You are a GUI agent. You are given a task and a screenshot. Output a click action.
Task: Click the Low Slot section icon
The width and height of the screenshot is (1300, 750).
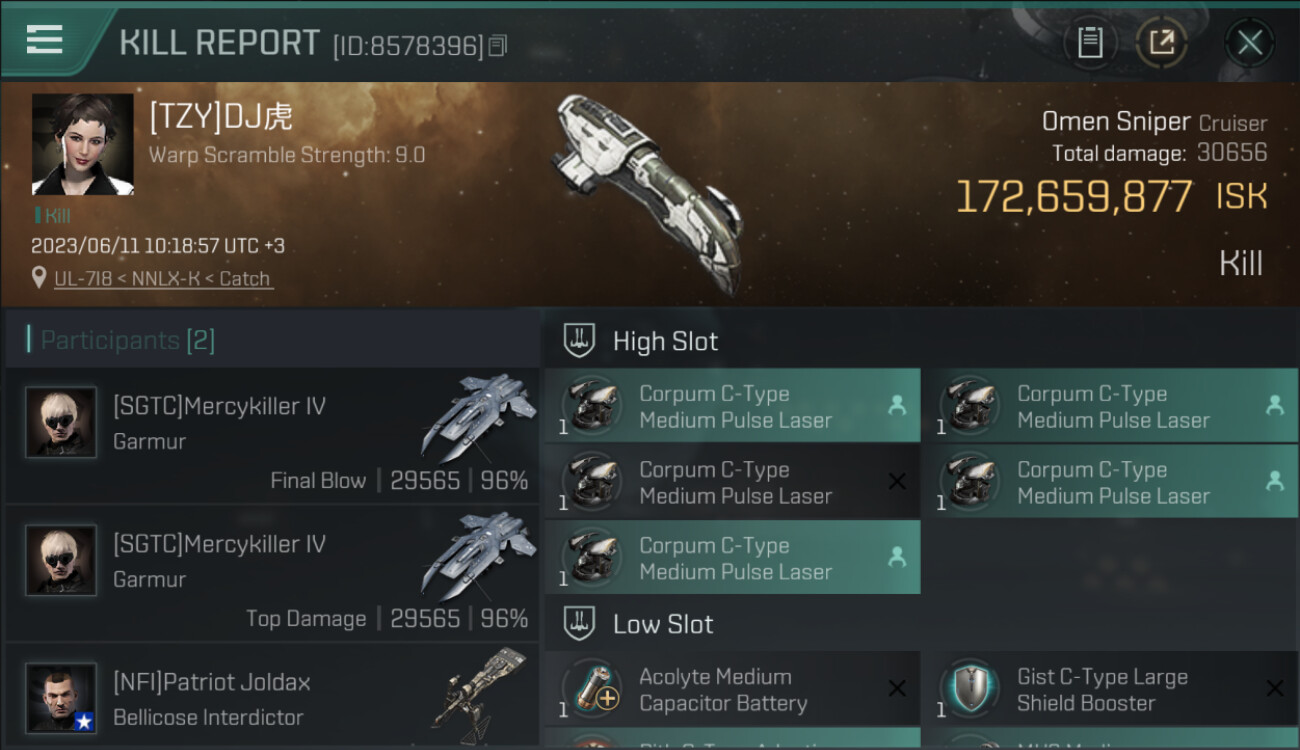(x=580, y=624)
